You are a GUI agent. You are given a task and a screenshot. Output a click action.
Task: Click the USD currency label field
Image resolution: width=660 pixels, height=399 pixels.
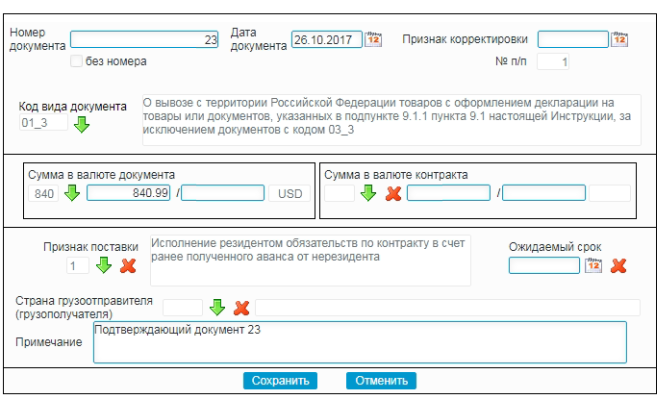click(290, 194)
